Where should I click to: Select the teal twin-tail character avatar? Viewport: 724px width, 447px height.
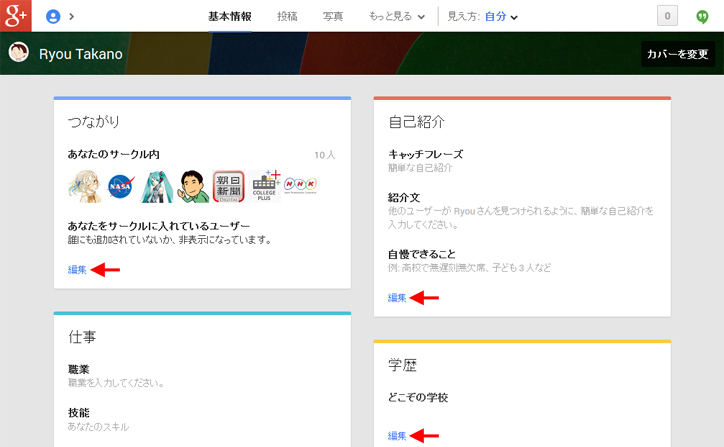coord(156,185)
